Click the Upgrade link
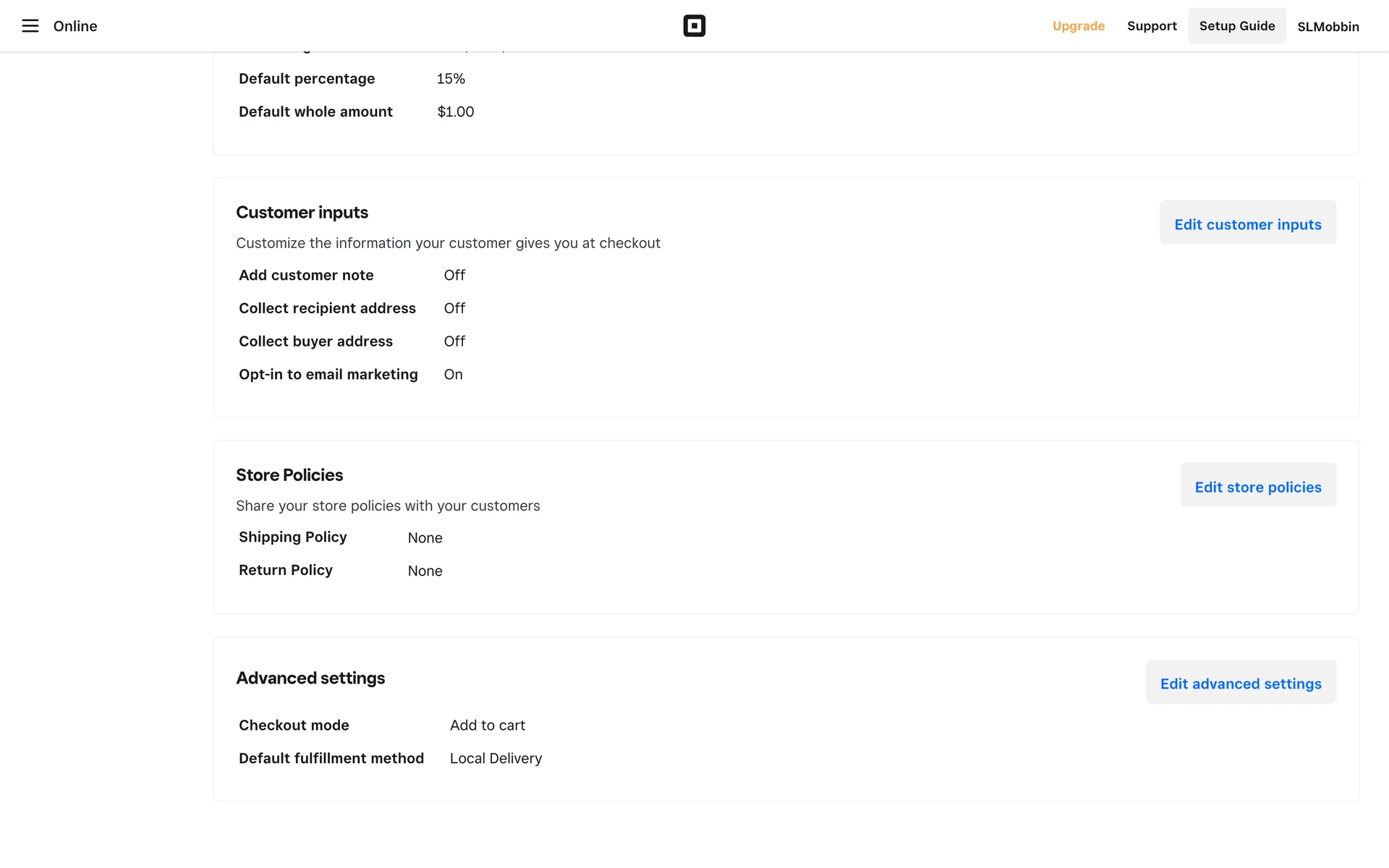The width and height of the screenshot is (1389, 868). 1078,26
